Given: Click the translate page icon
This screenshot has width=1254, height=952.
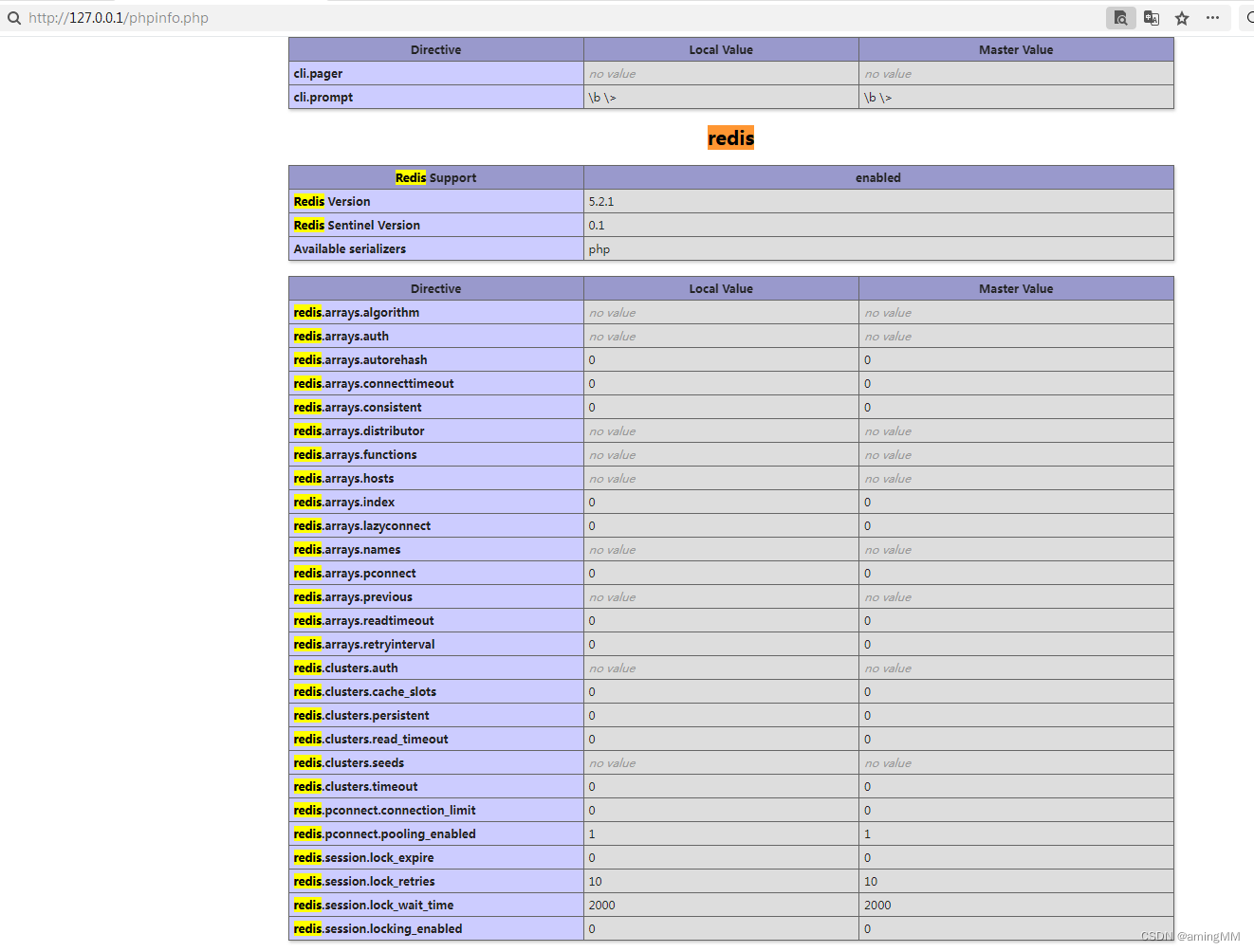Looking at the screenshot, I should (x=1152, y=18).
